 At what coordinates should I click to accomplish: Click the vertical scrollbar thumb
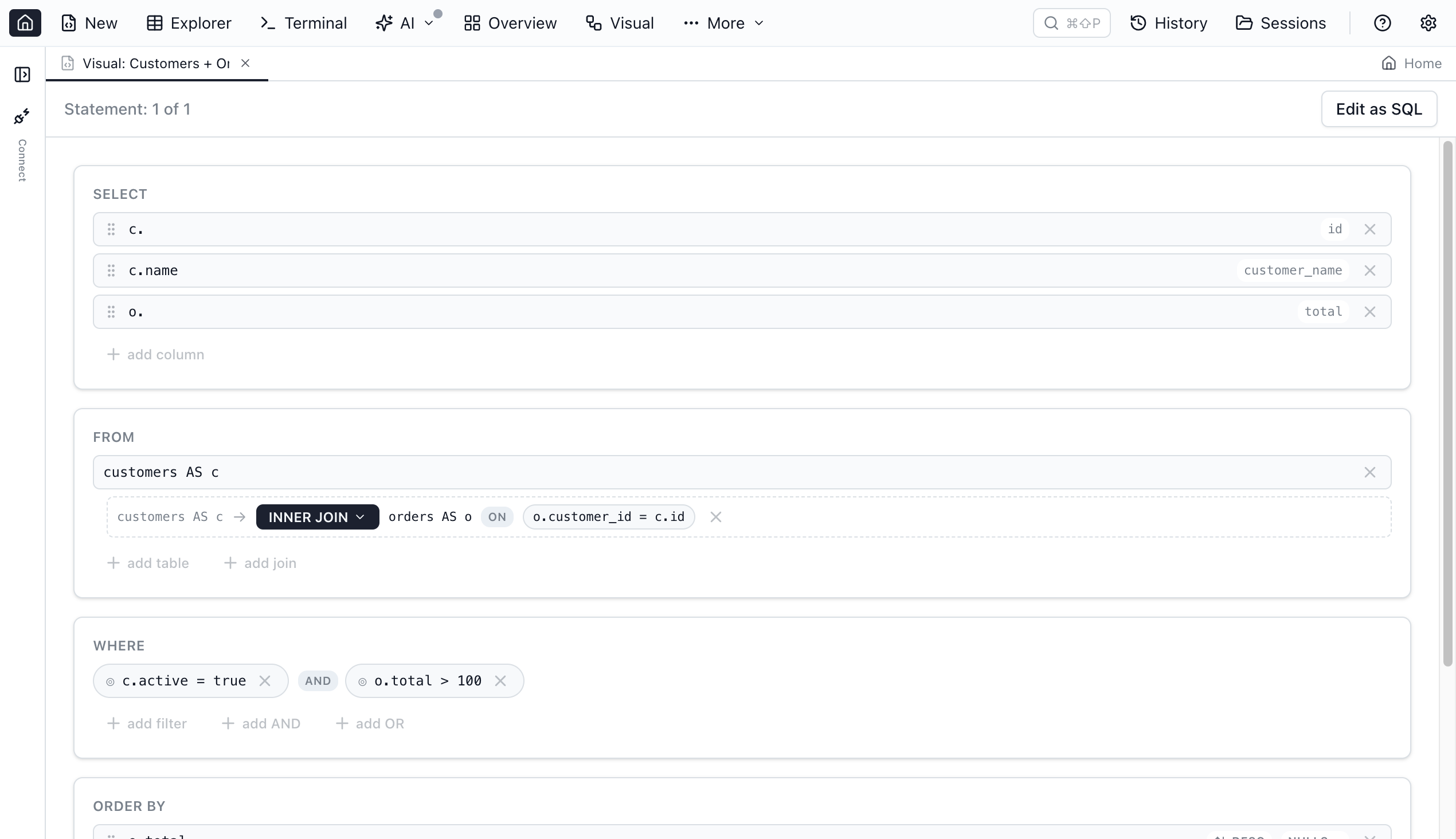coord(1447,403)
